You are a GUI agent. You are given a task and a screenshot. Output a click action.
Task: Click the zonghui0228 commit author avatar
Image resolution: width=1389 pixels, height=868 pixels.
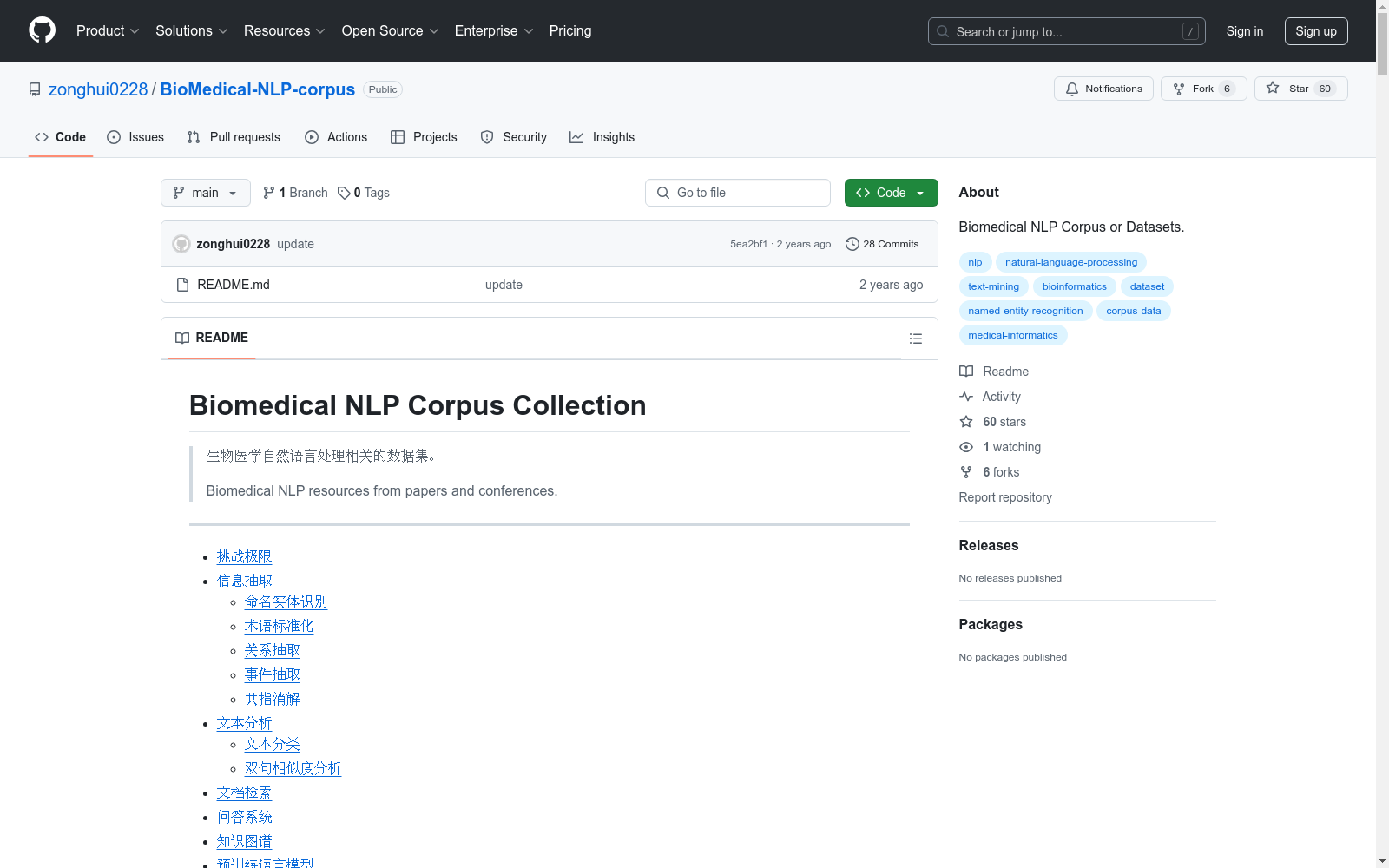pyautogui.click(x=181, y=244)
